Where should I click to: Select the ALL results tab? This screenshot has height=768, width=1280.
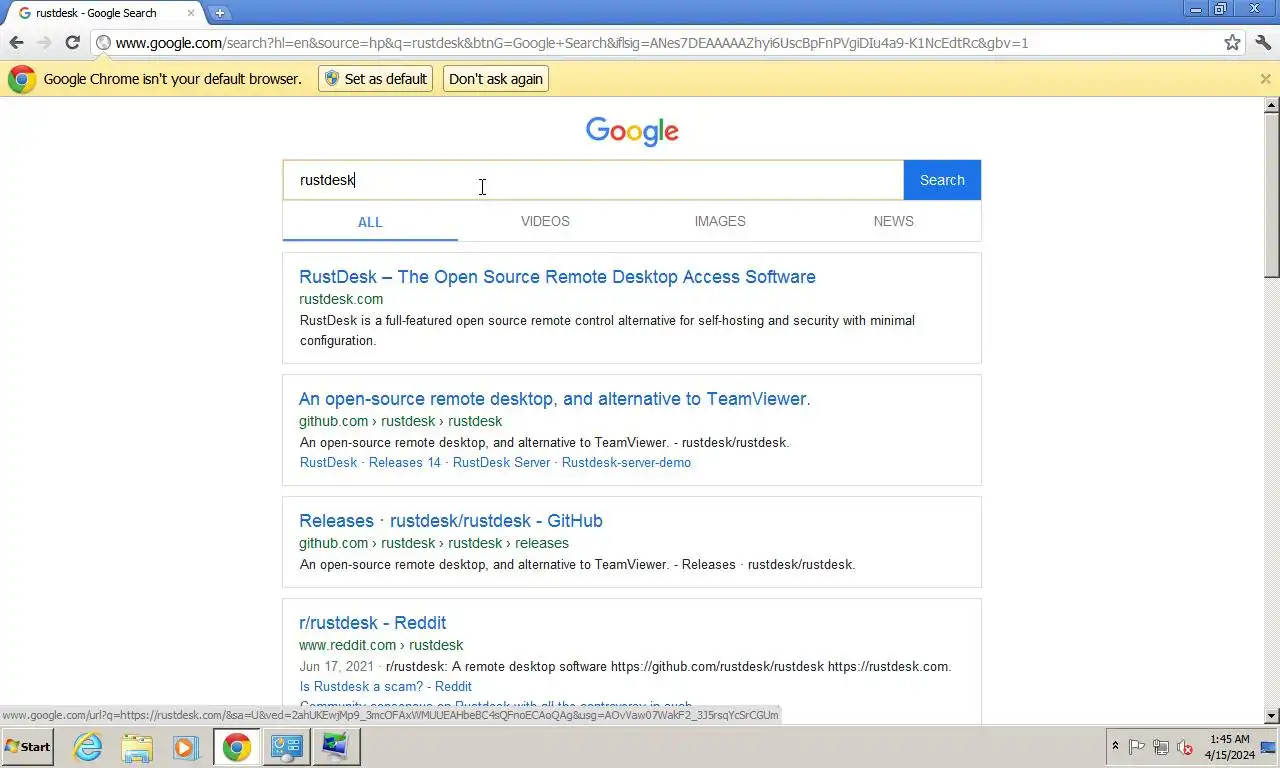pos(370,222)
